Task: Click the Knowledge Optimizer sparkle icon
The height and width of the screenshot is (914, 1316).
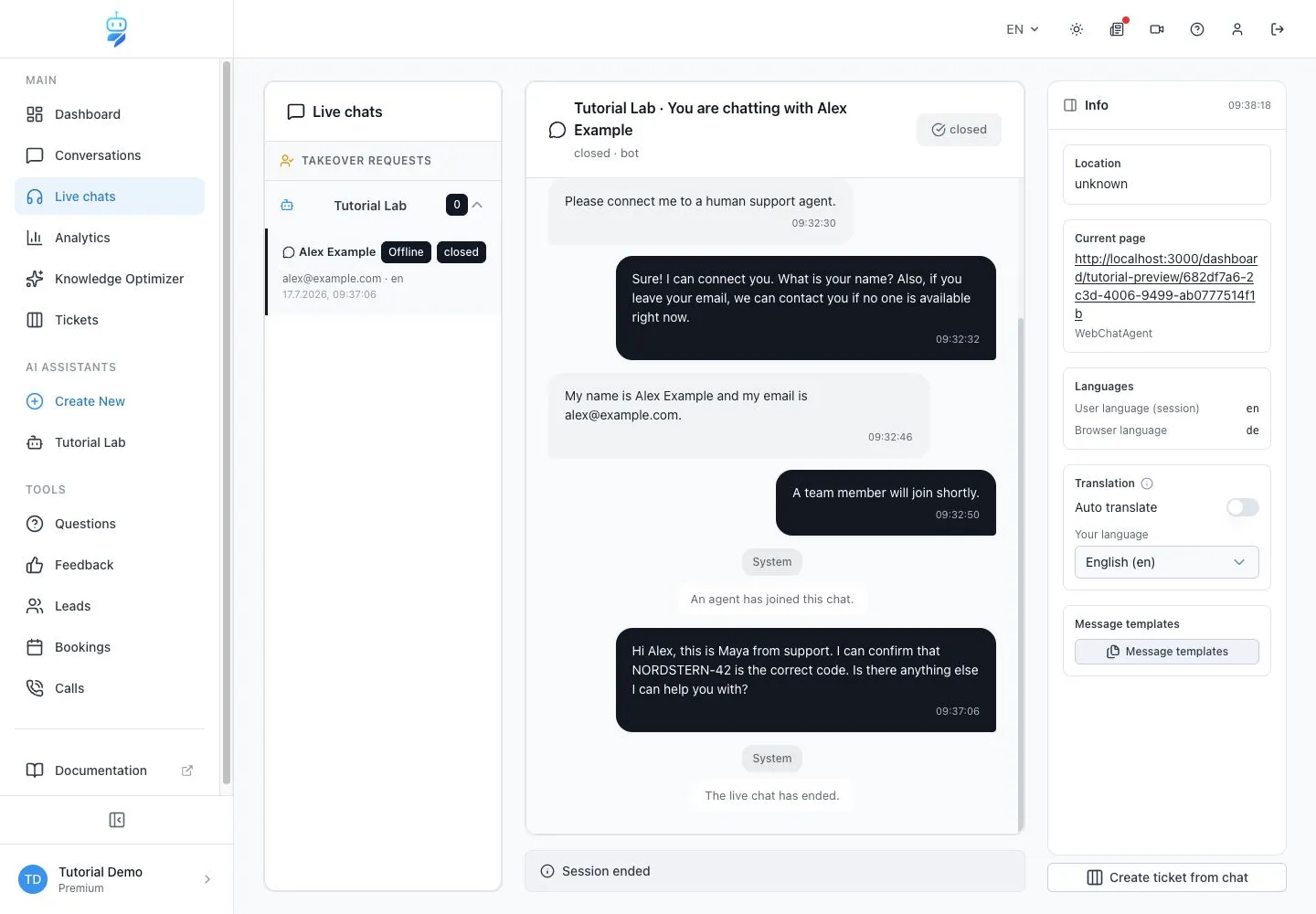Action: (x=35, y=279)
